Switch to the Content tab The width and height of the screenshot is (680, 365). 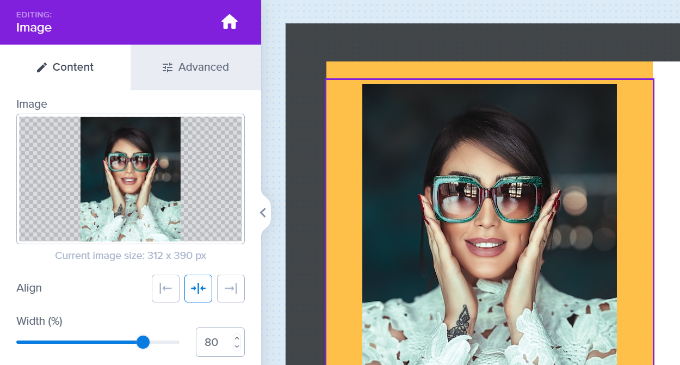pyautogui.click(x=65, y=67)
